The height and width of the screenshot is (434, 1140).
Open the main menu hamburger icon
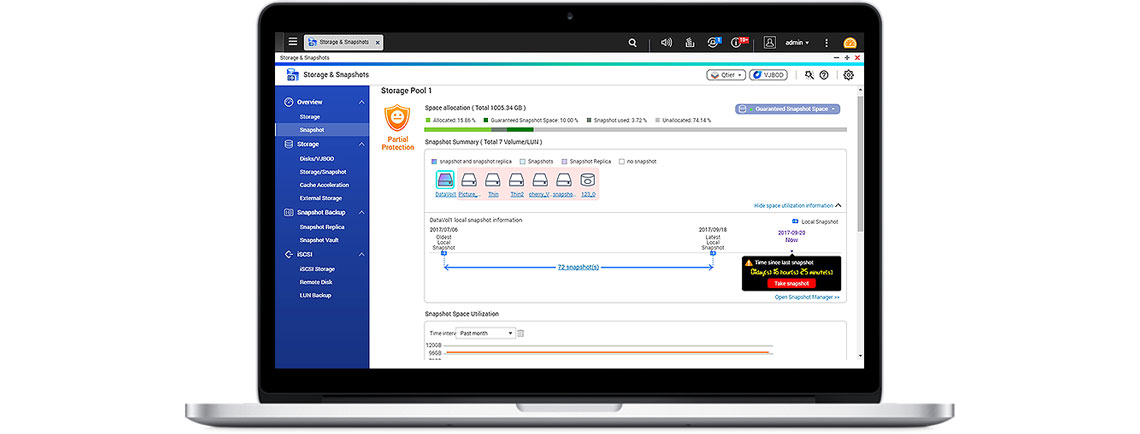[292, 42]
